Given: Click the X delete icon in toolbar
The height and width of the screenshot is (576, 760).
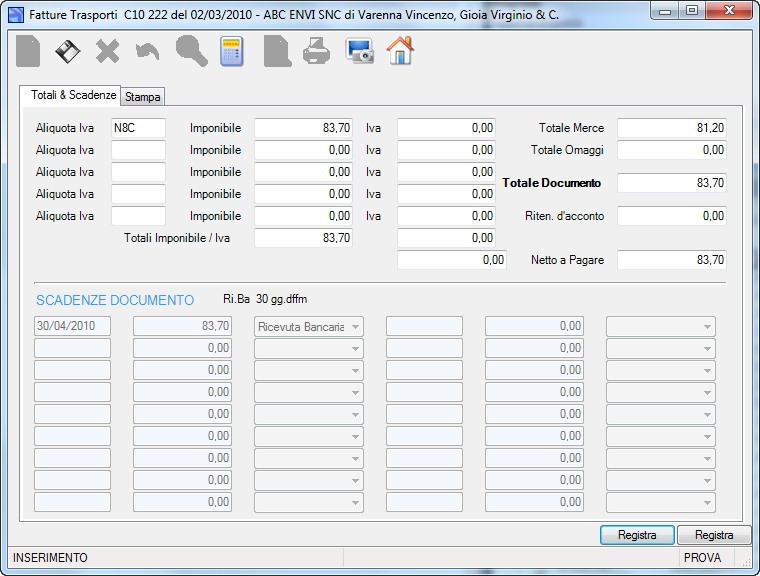Looking at the screenshot, I should (x=108, y=51).
